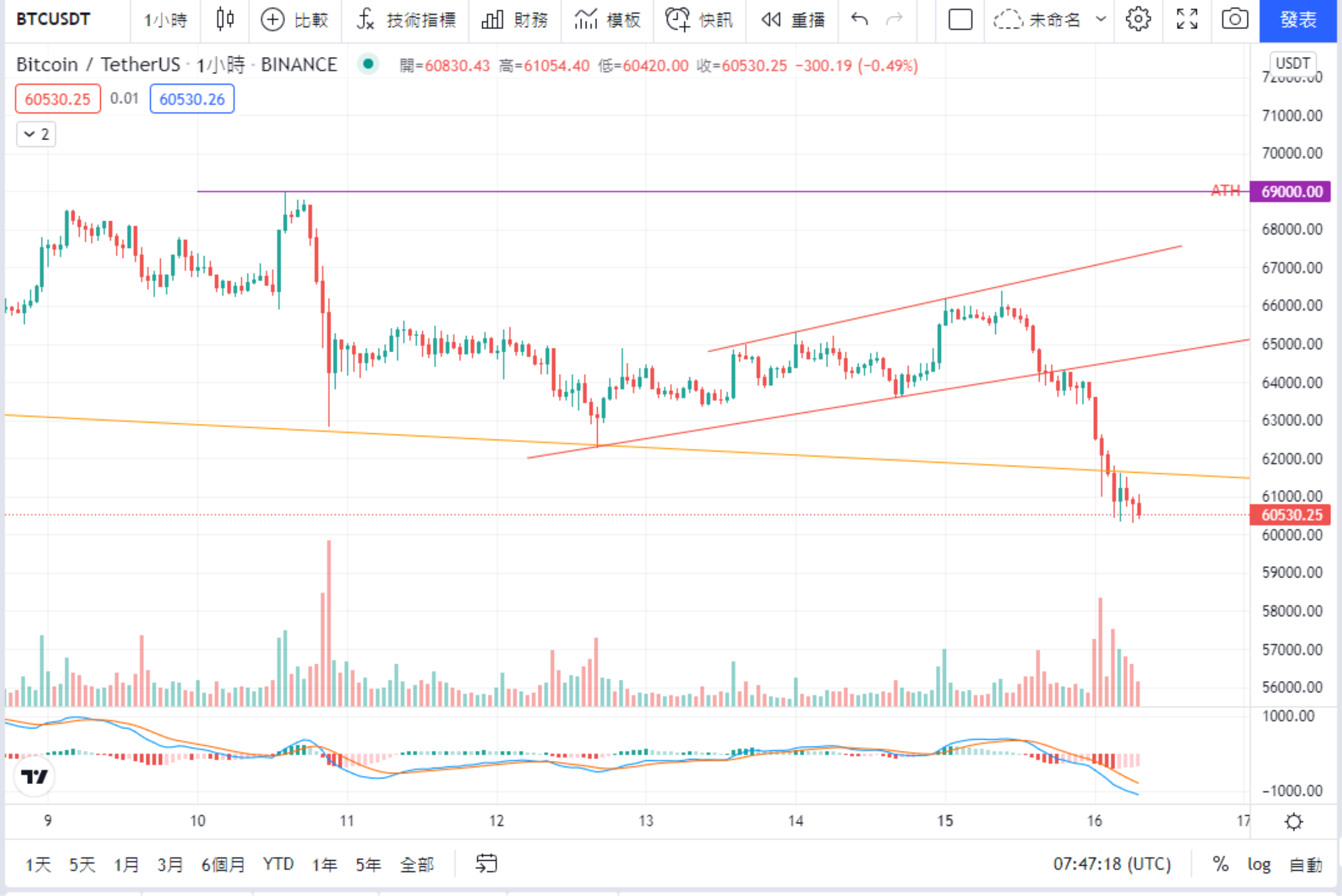Viewport: 1342px width, 896px height.
Task: Click the compare symbol plus icon
Action: coord(272,20)
